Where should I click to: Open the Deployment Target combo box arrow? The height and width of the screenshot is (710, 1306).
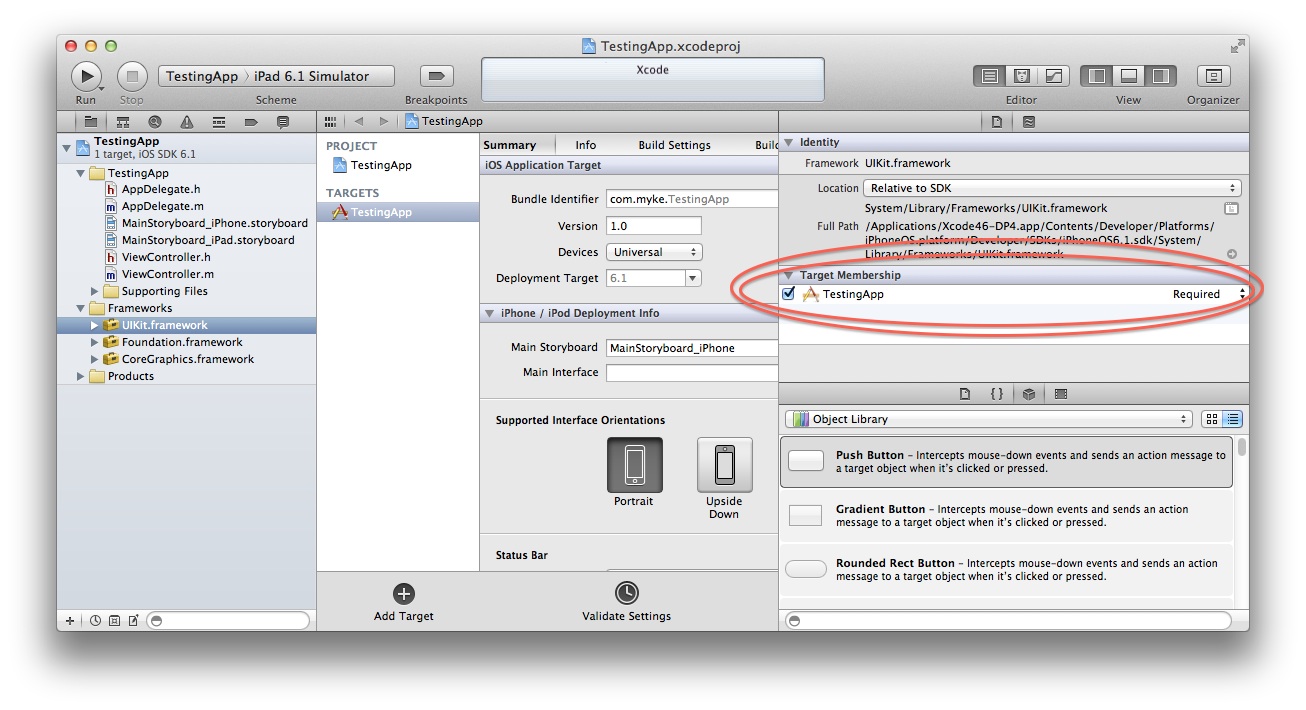coord(692,278)
